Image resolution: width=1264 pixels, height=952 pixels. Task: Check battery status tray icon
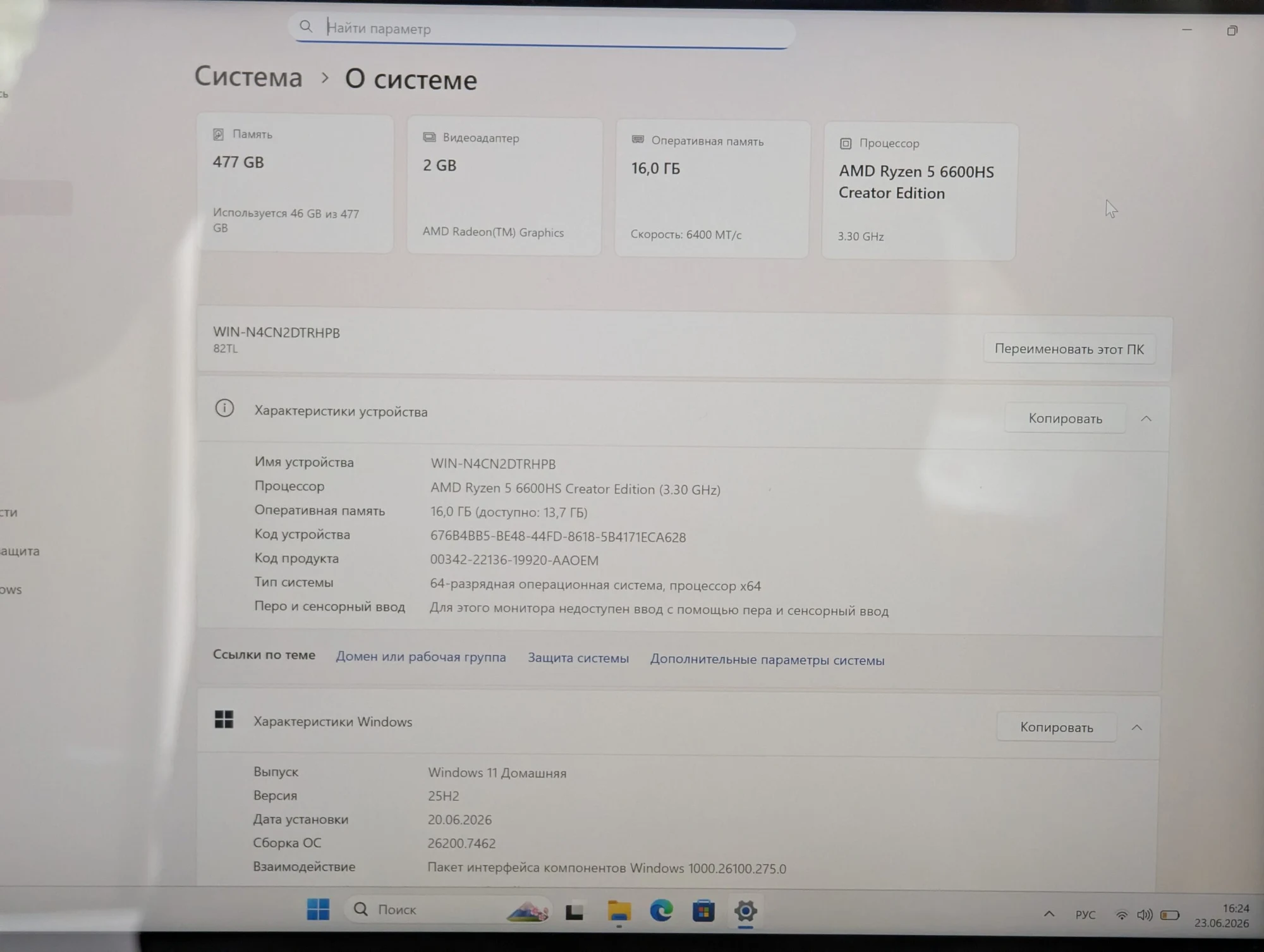click(1170, 915)
